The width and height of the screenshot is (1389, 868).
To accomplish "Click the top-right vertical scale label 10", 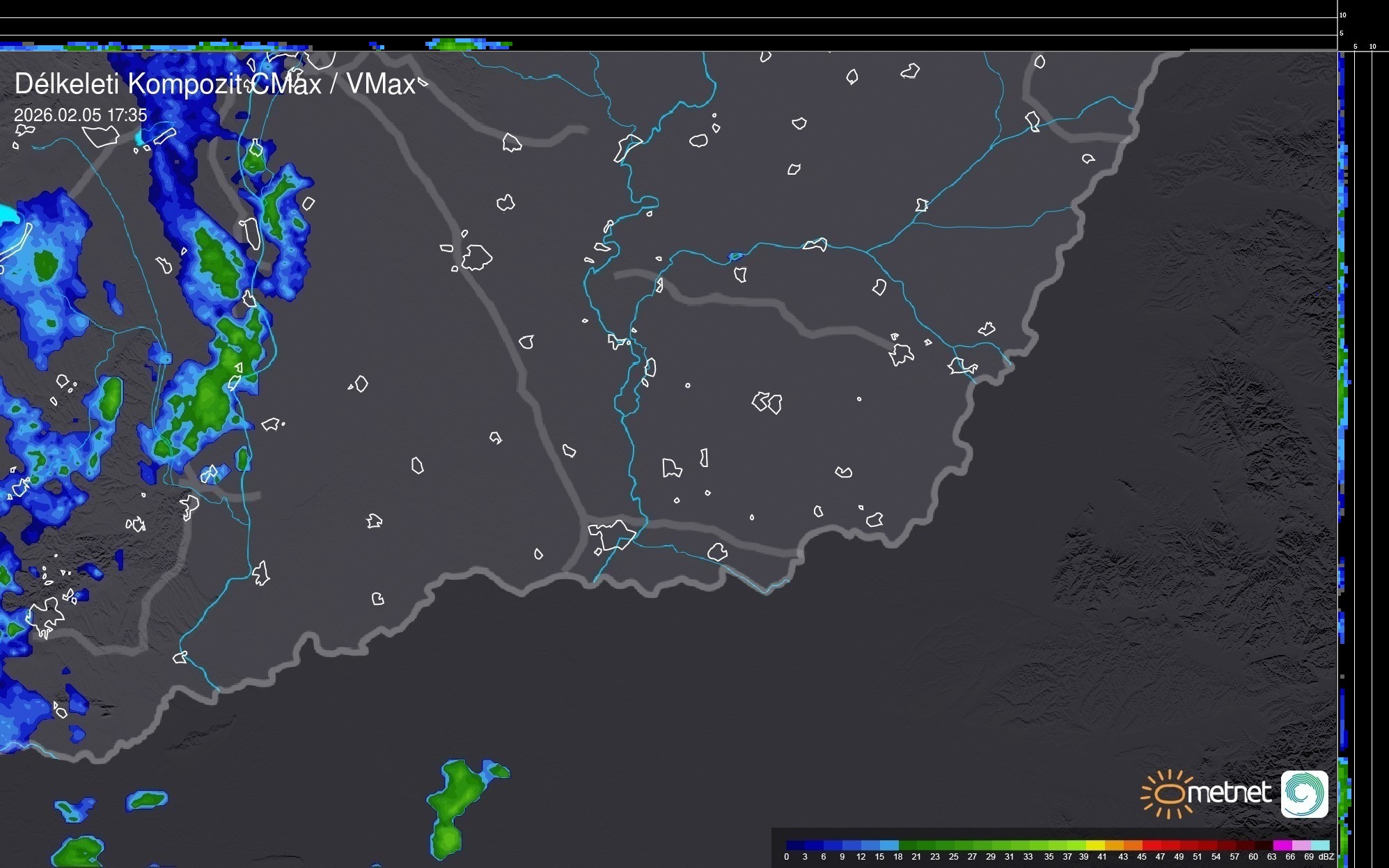I will coord(1343,15).
